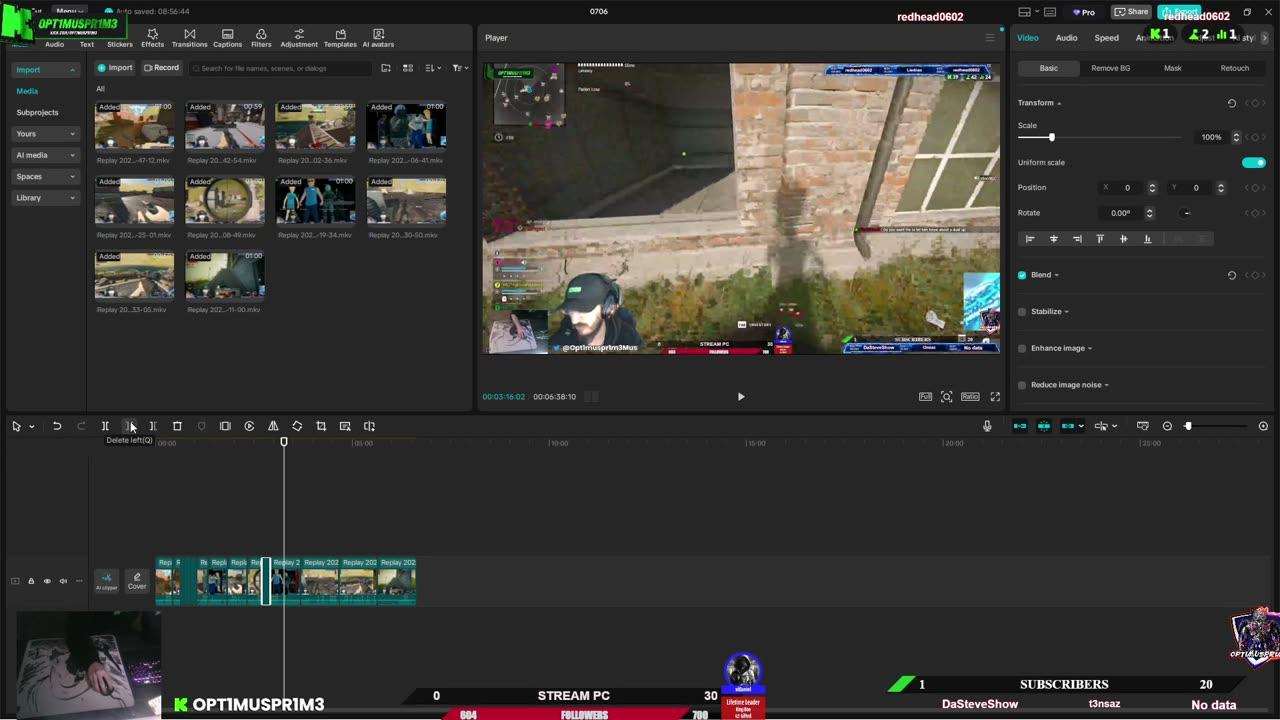Open the Captions panel
Viewport: 1280px width, 720px height.
(227, 38)
